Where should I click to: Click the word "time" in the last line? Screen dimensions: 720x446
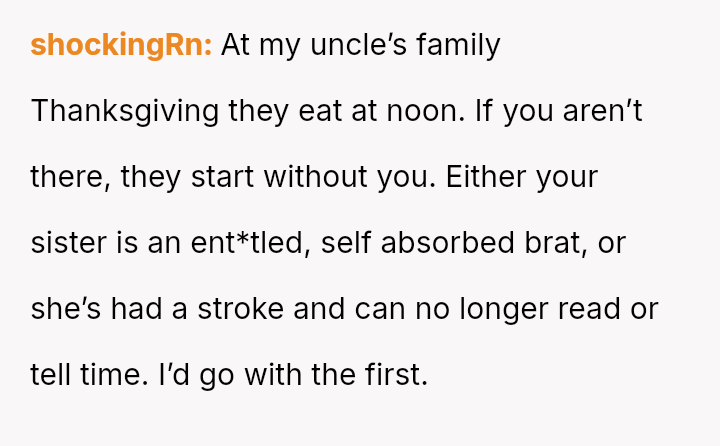(x=99, y=375)
